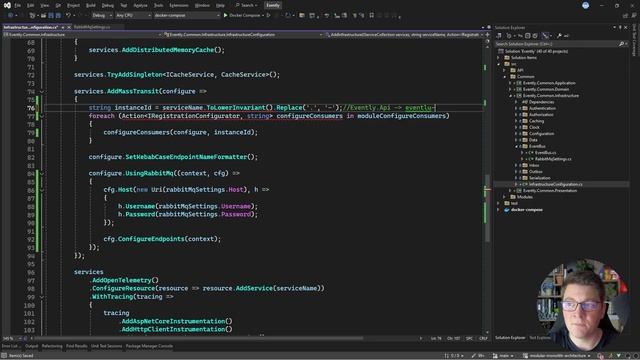Image resolution: width=640 pixels, height=360 pixels.
Task: Select the Clock folder
Action: click(x=534, y=127)
